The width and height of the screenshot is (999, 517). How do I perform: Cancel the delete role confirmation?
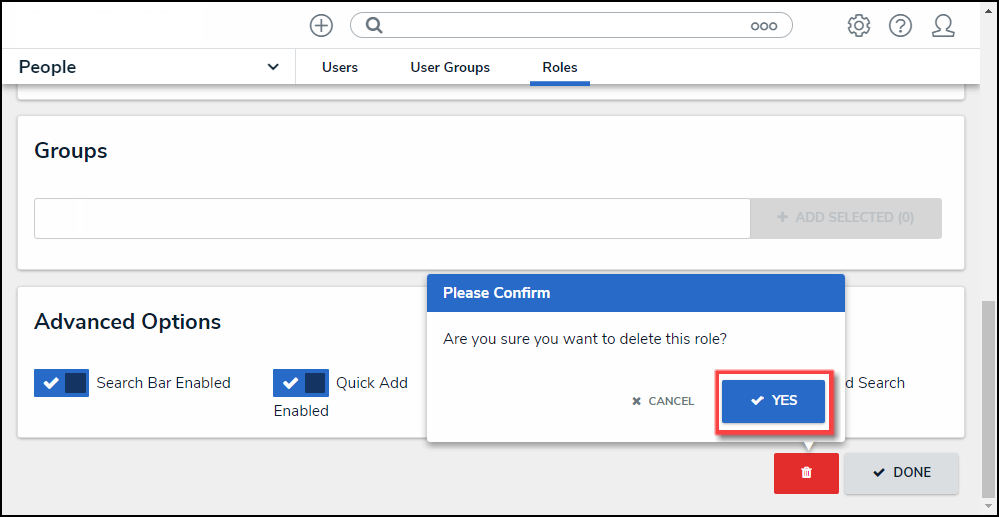pos(662,401)
